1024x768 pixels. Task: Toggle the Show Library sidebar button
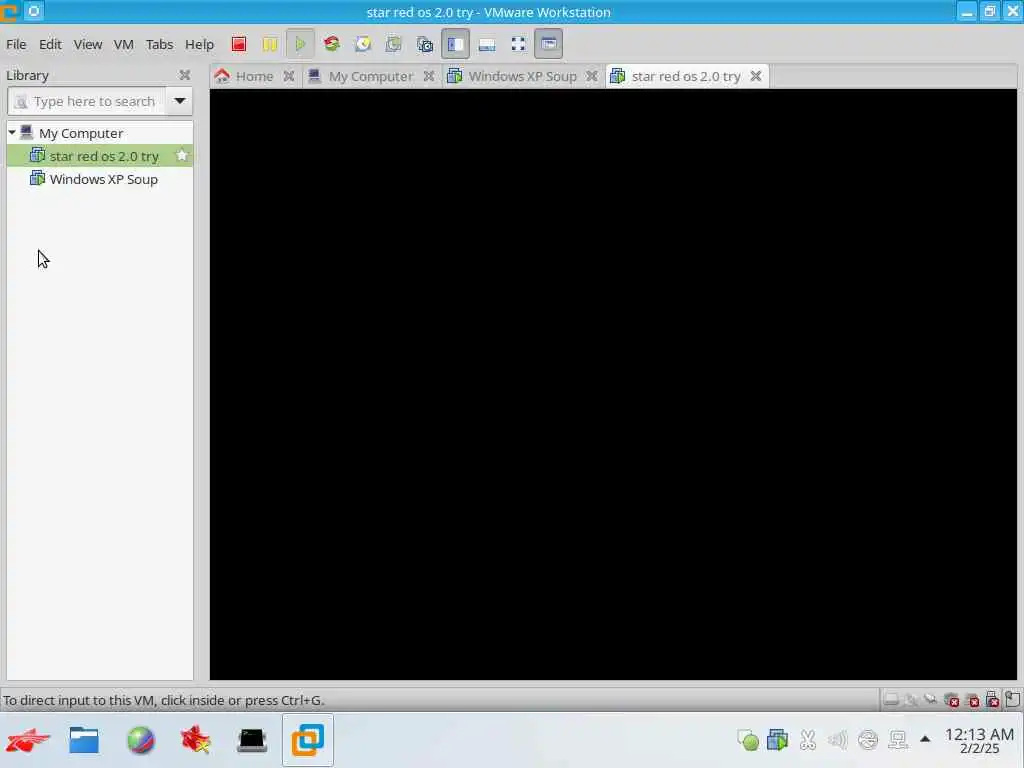click(x=455, y=44)
